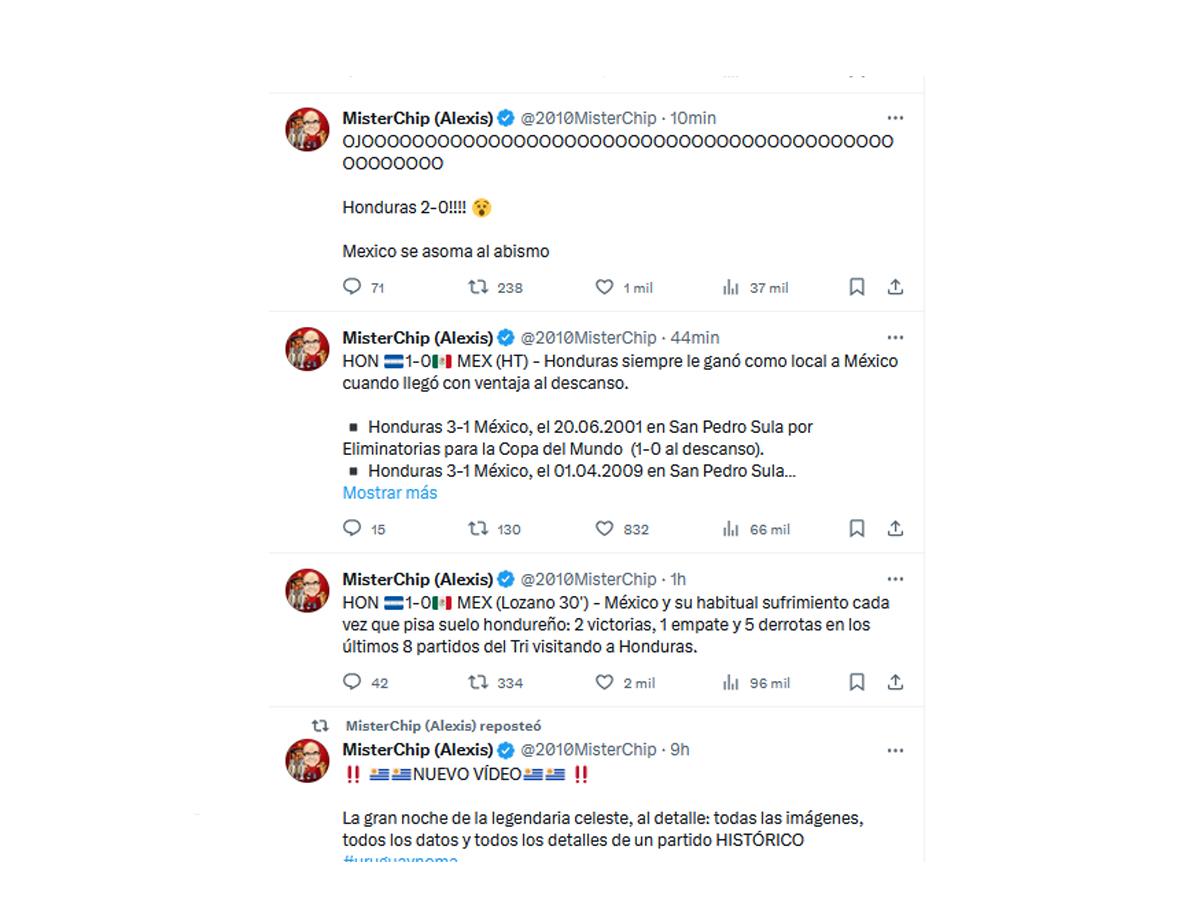Image resolution: width=1200 pixels, height=900 pixels.
Task: Share the Lozano 30' goal tweet
Action: 896,682
